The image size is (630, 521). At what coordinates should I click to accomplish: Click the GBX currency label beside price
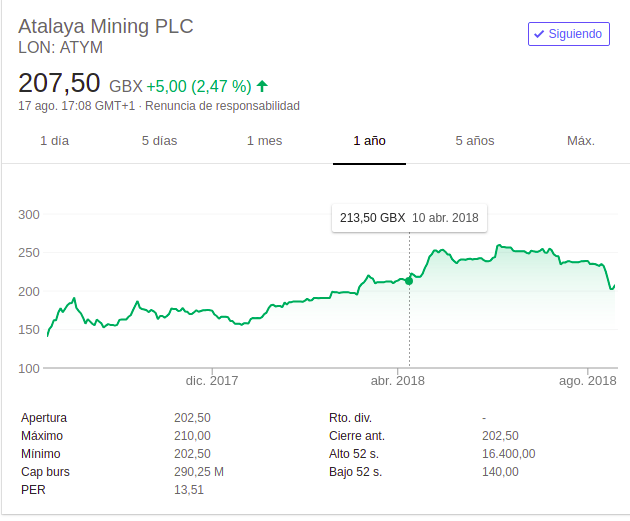[x=126, y=86]
